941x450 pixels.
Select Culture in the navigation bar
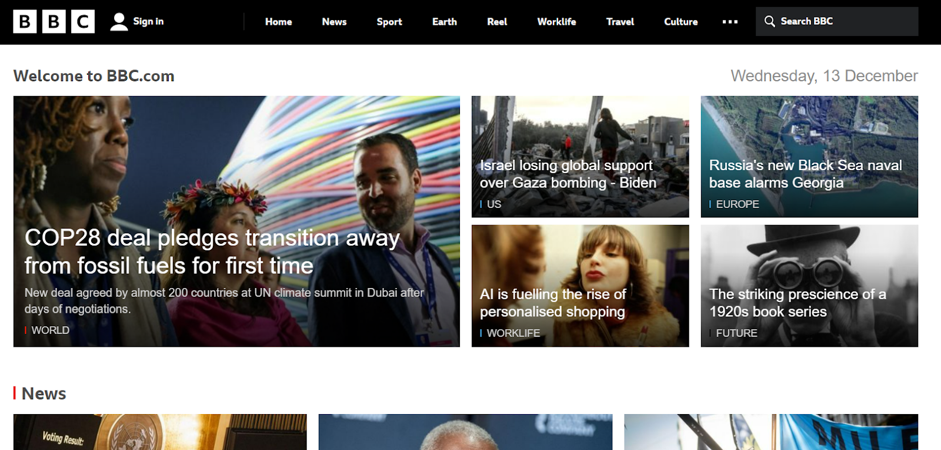coord(681,22)
